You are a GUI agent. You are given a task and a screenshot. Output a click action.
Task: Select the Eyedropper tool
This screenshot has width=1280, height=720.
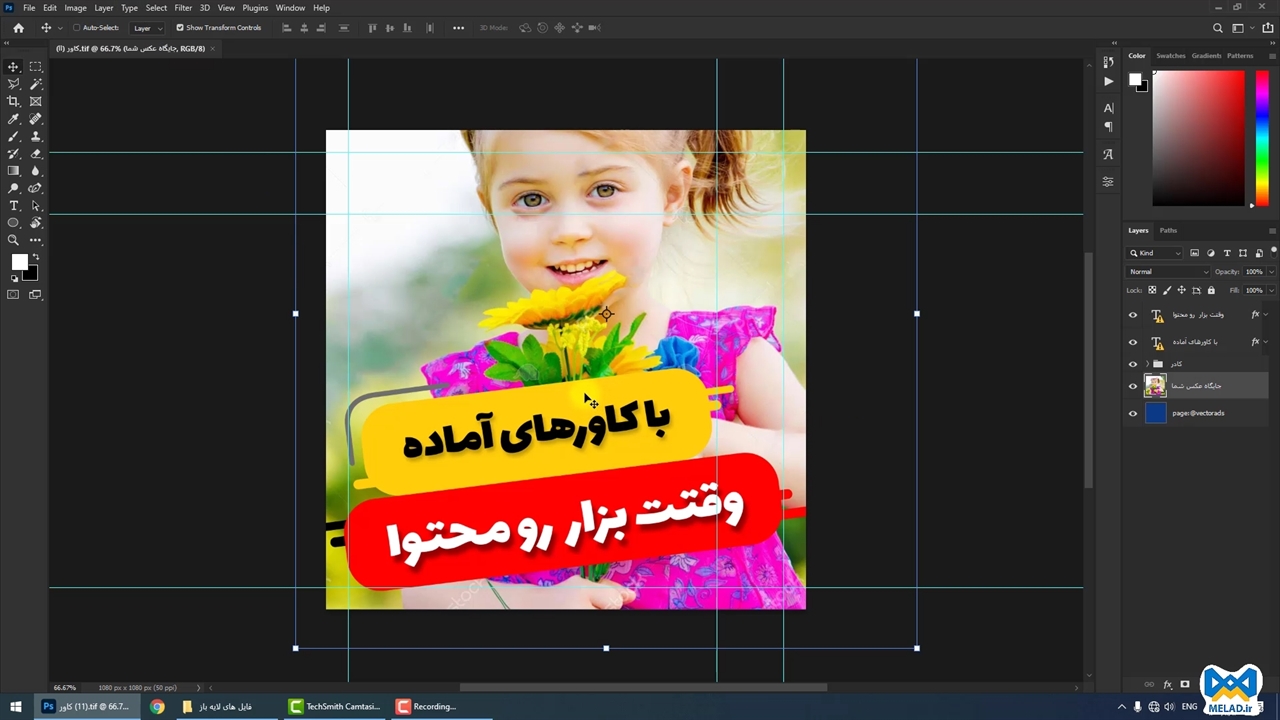pyautogui.click(x=14, y=119)
